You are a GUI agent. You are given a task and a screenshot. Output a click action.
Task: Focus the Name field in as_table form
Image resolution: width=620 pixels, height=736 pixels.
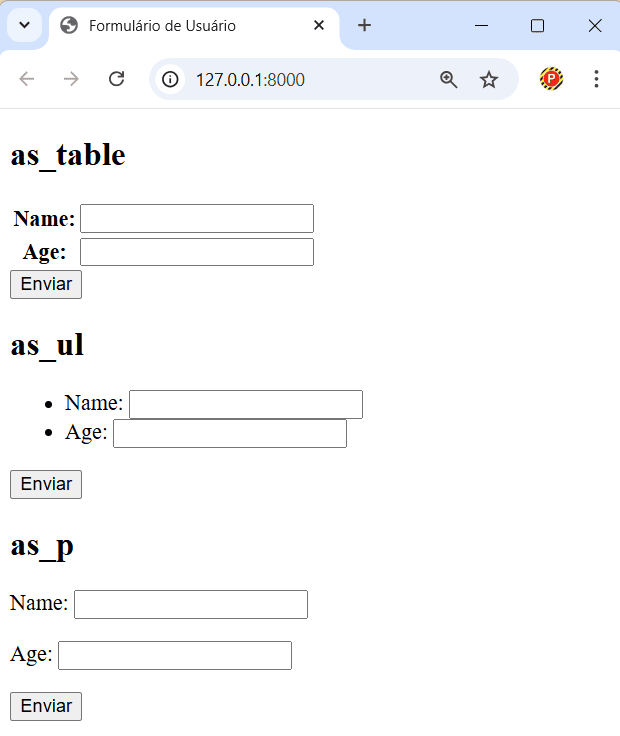click(197, 218)
